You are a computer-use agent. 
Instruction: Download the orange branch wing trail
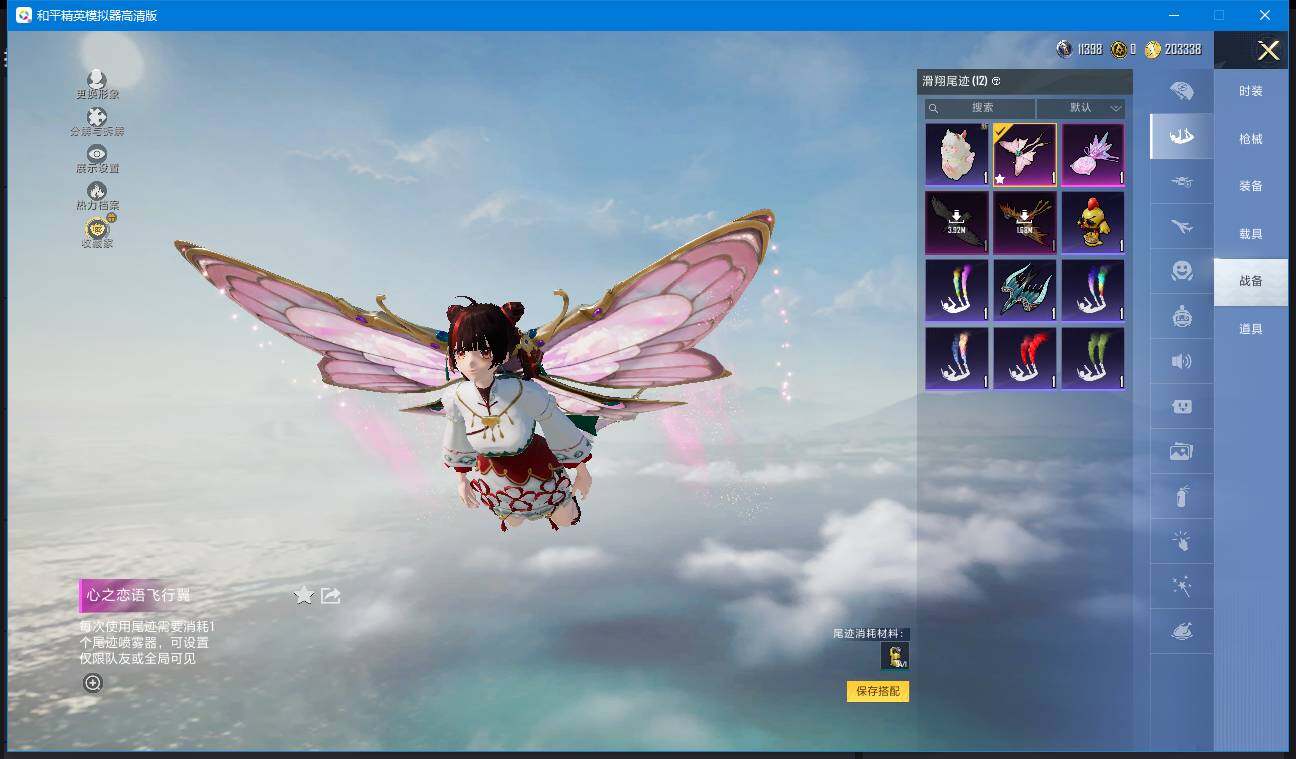tap(1025, 223)
